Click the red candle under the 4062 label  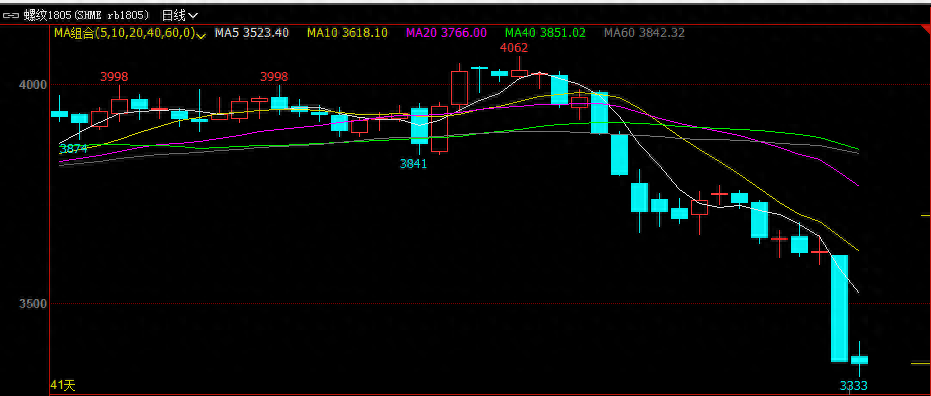[520, 73]
